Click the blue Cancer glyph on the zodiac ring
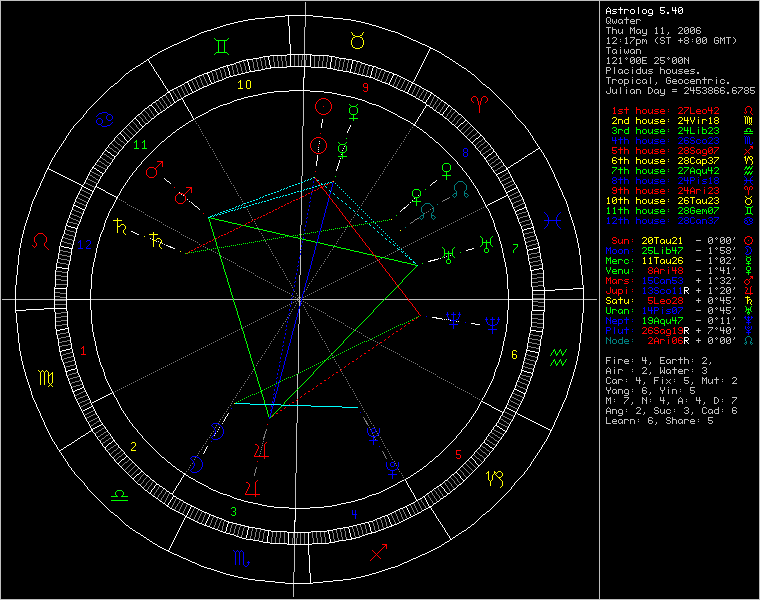The image size is (760, 600). (104, 119)
